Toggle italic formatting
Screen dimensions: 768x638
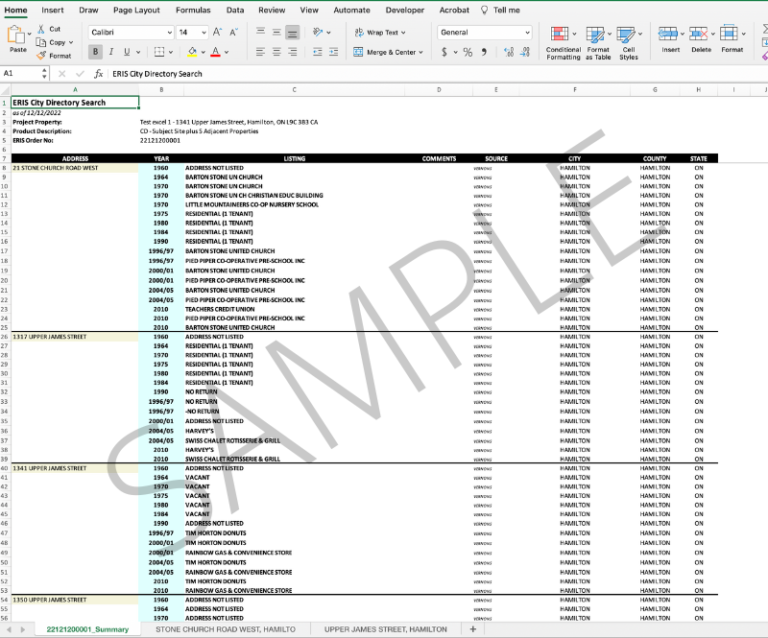point(112,52)
